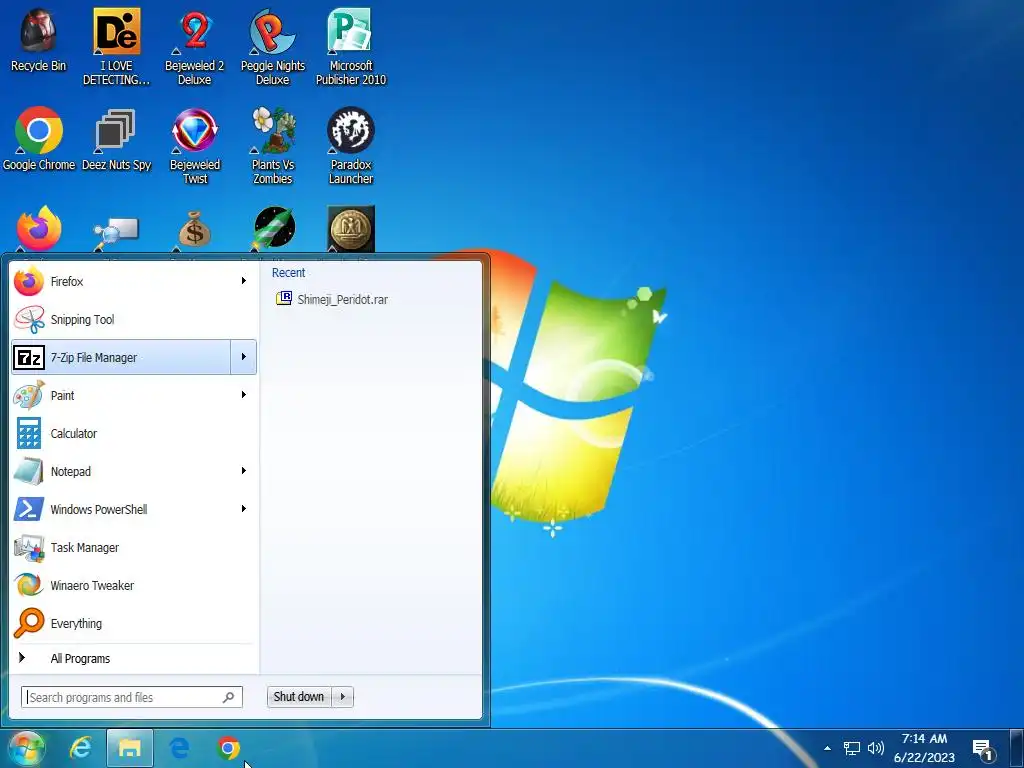The height and width of the screenshot is (768, 1024).
Task: Open Google Chrome from taskbar
Action: click(229, 748)
